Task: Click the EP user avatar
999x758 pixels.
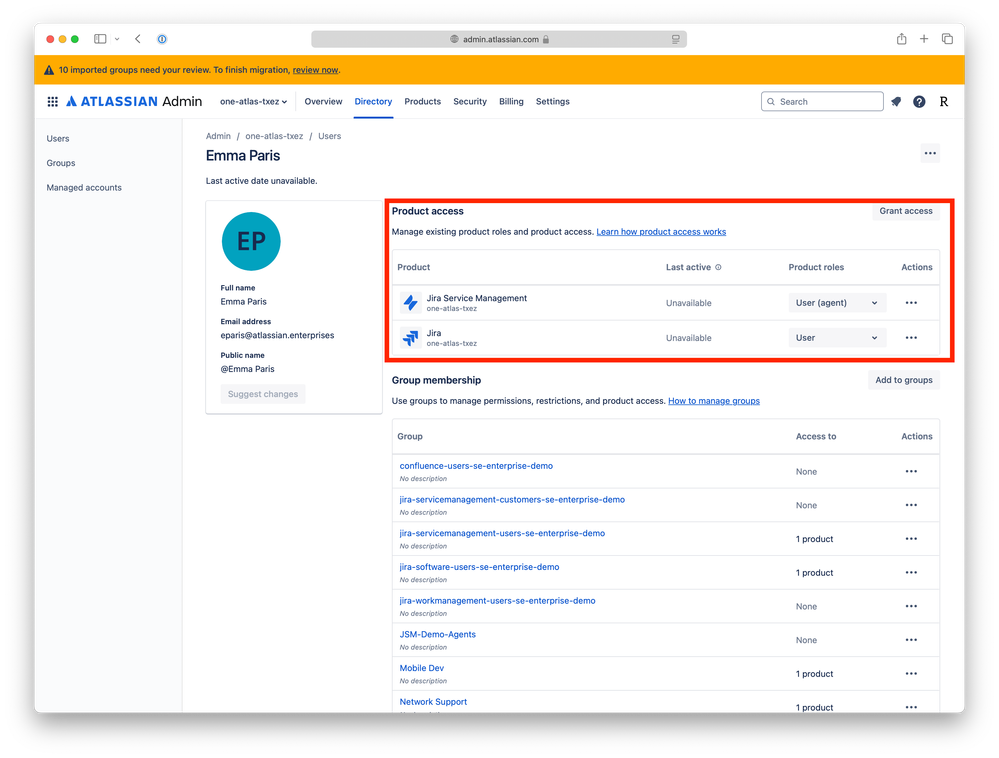Action: click(251, 241)
